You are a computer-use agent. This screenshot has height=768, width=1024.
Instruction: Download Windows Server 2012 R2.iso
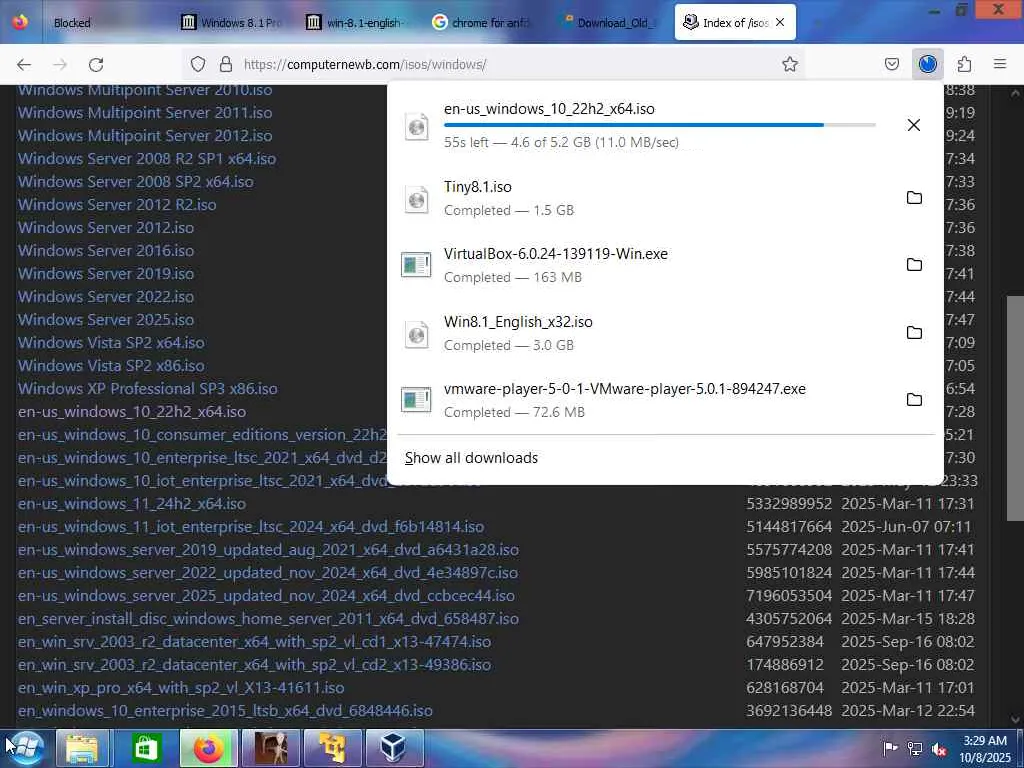pyautogui.click(x=117, y=204)
